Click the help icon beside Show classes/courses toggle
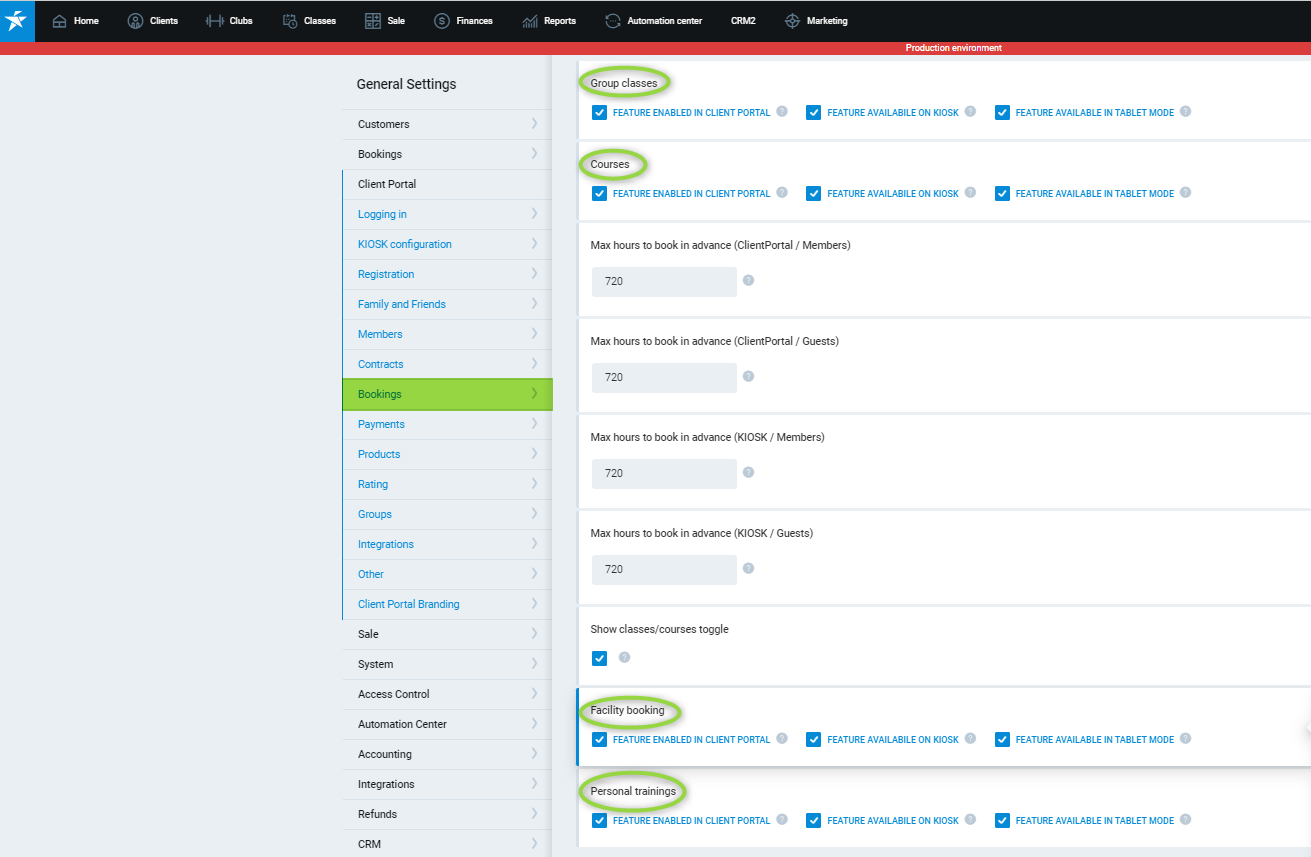This screenshot has width=1311, height=857. pyautogui.click(x=624, y=657)
